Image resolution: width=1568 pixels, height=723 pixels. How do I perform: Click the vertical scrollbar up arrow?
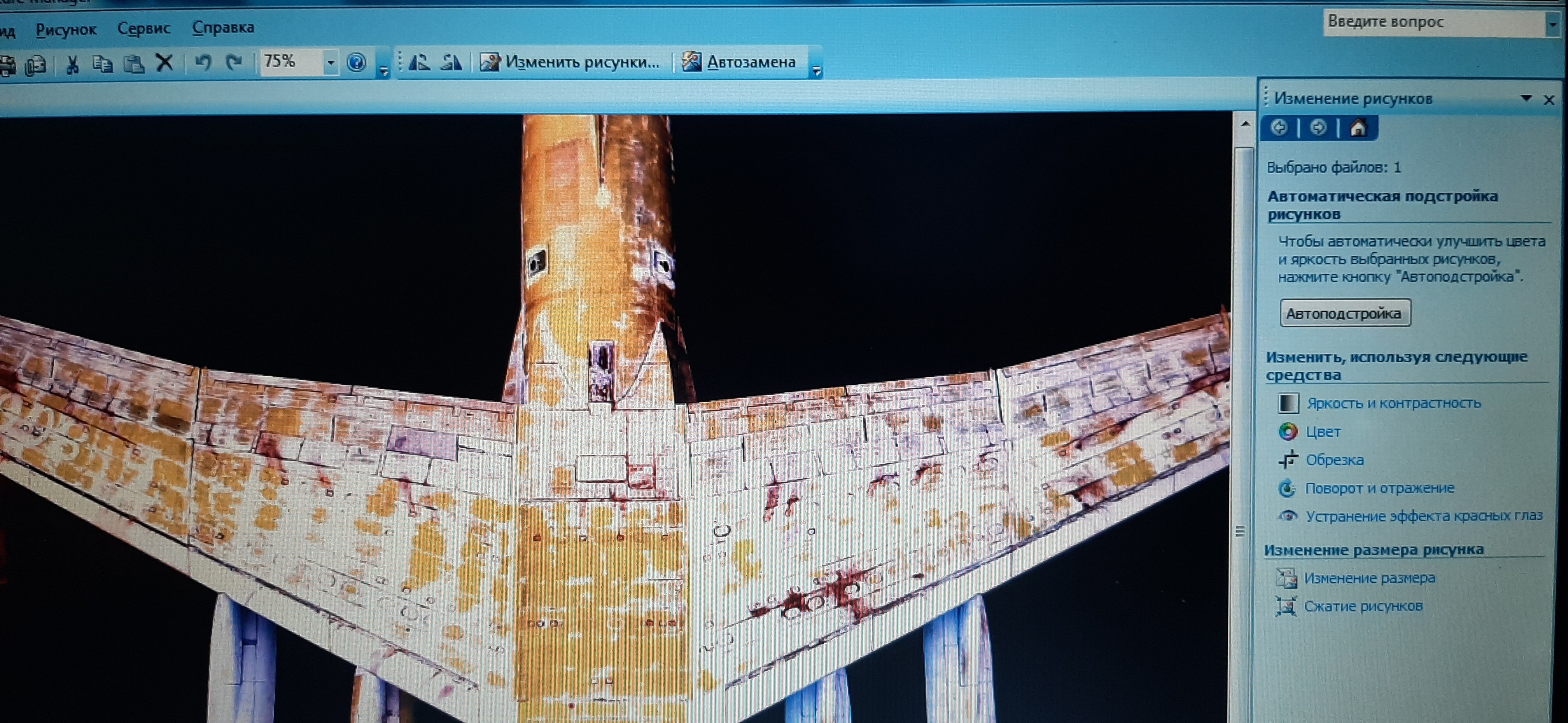click(x=1245, y=124)
